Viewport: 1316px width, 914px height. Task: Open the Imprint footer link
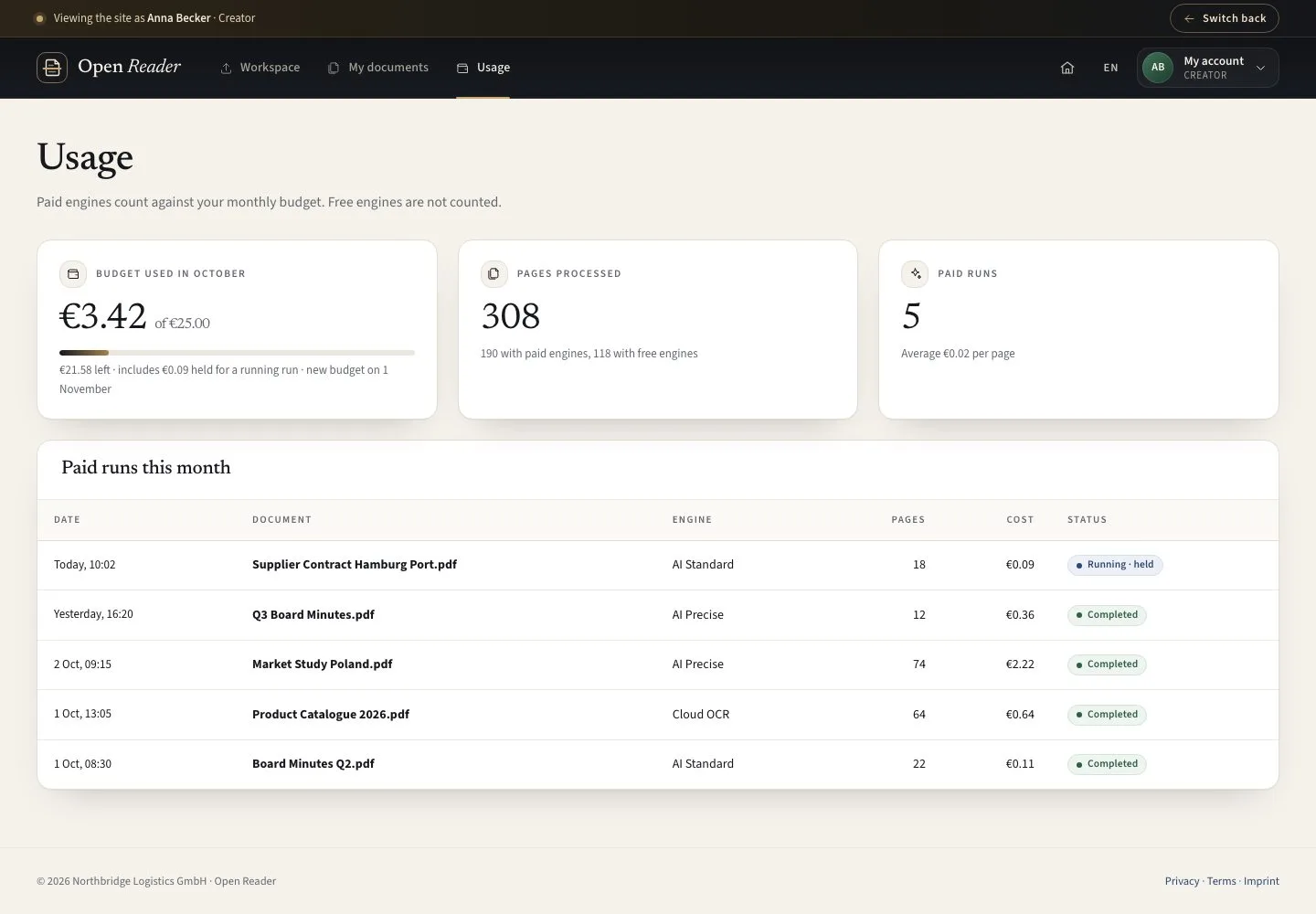1261,881
